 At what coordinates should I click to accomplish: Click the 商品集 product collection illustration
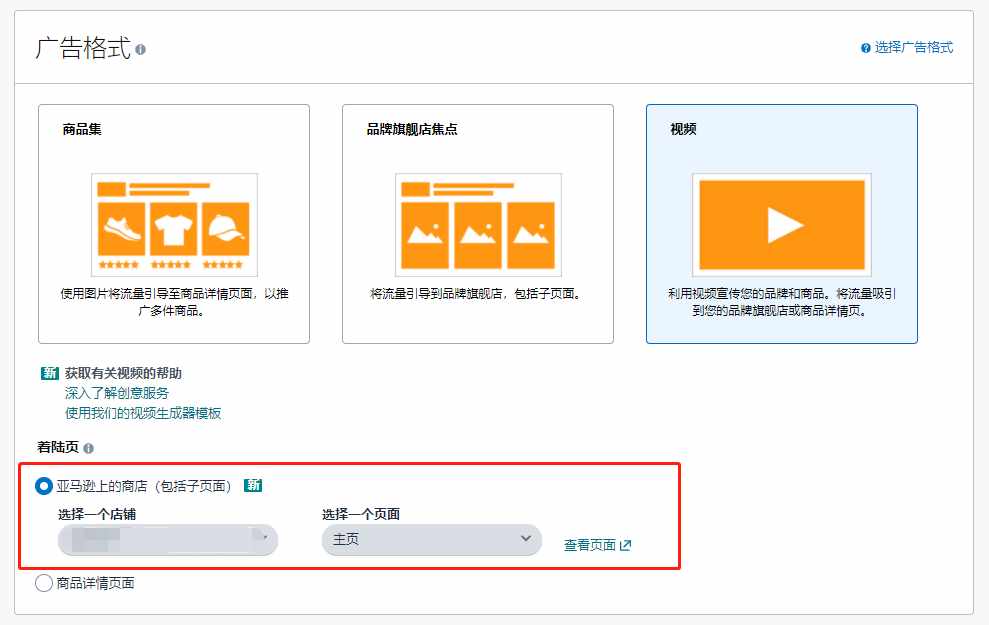[174, 225]
